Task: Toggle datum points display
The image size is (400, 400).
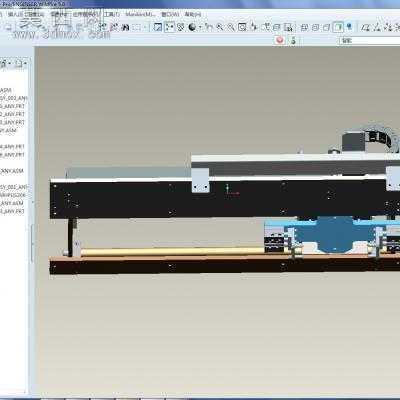Action: pos(389,27)
